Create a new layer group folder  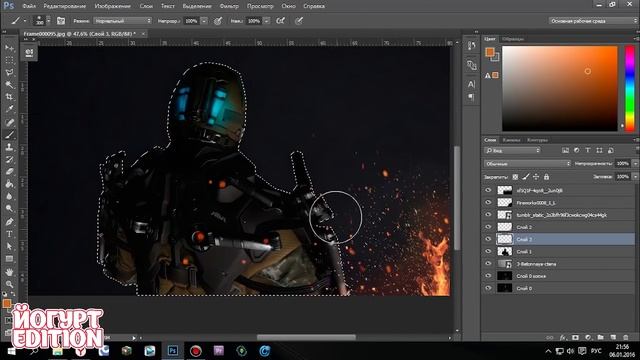point(600,338)
